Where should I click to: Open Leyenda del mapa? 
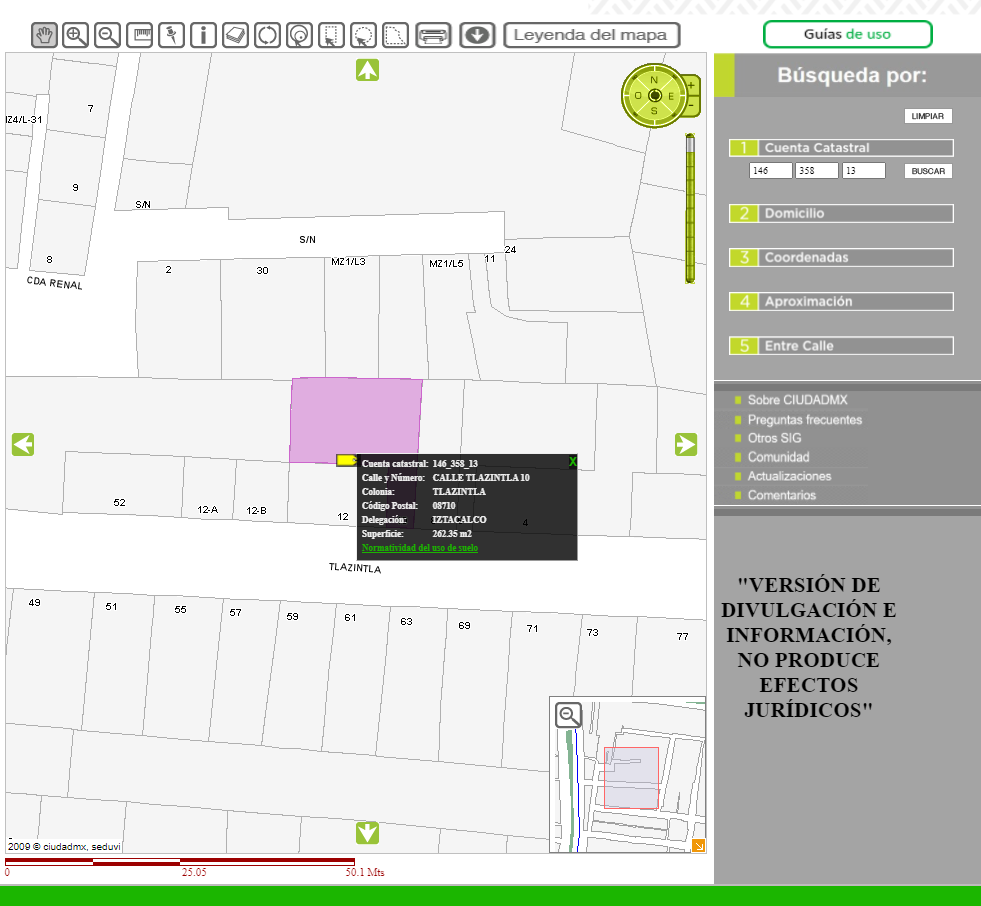[591, 35]
